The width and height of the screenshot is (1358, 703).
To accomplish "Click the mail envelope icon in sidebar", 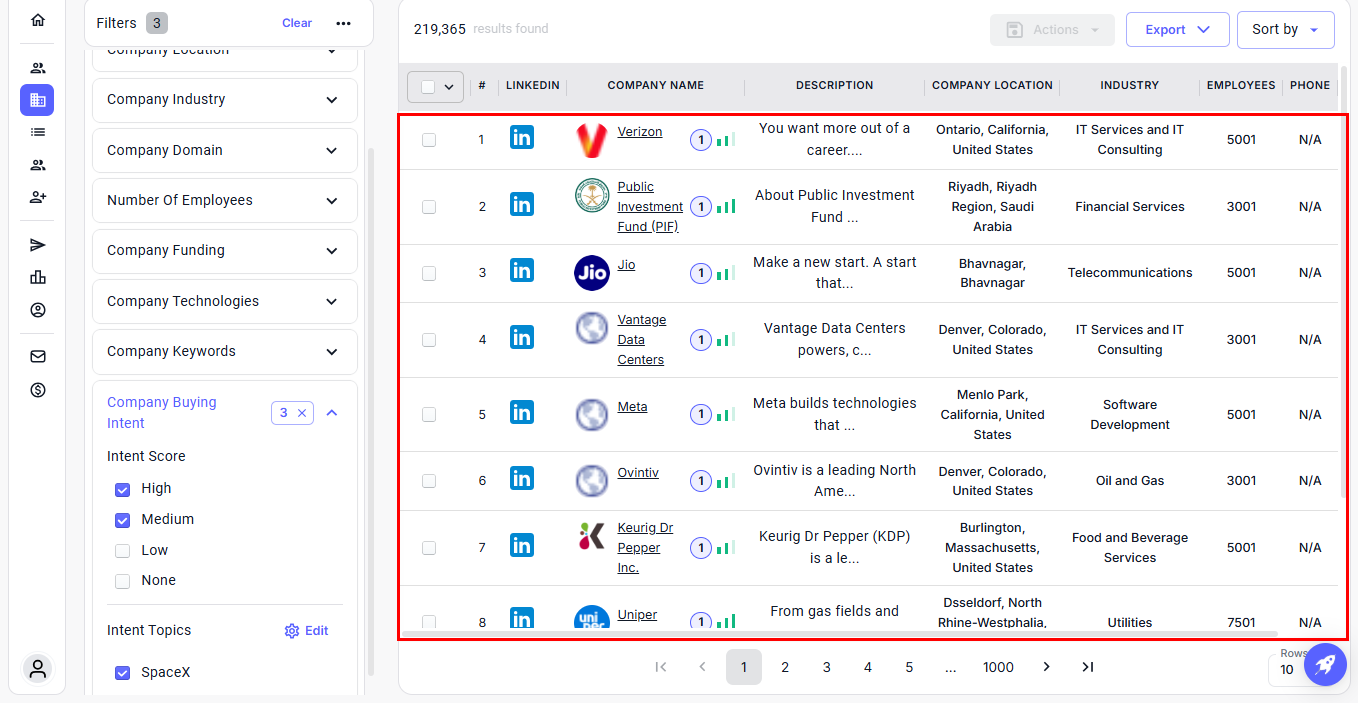I will (38, 356).
